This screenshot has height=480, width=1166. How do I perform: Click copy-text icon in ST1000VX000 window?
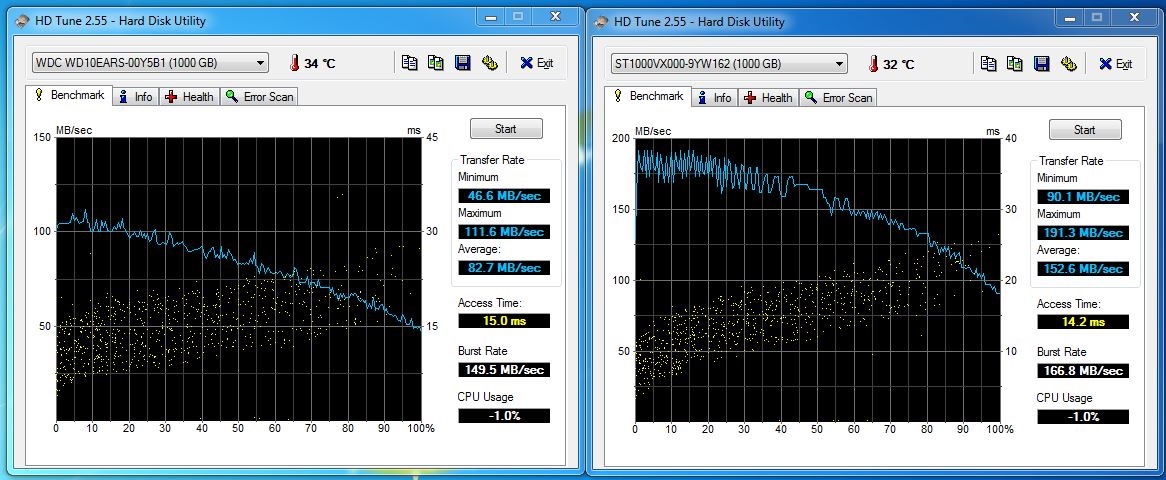click(x=988, y=64)
